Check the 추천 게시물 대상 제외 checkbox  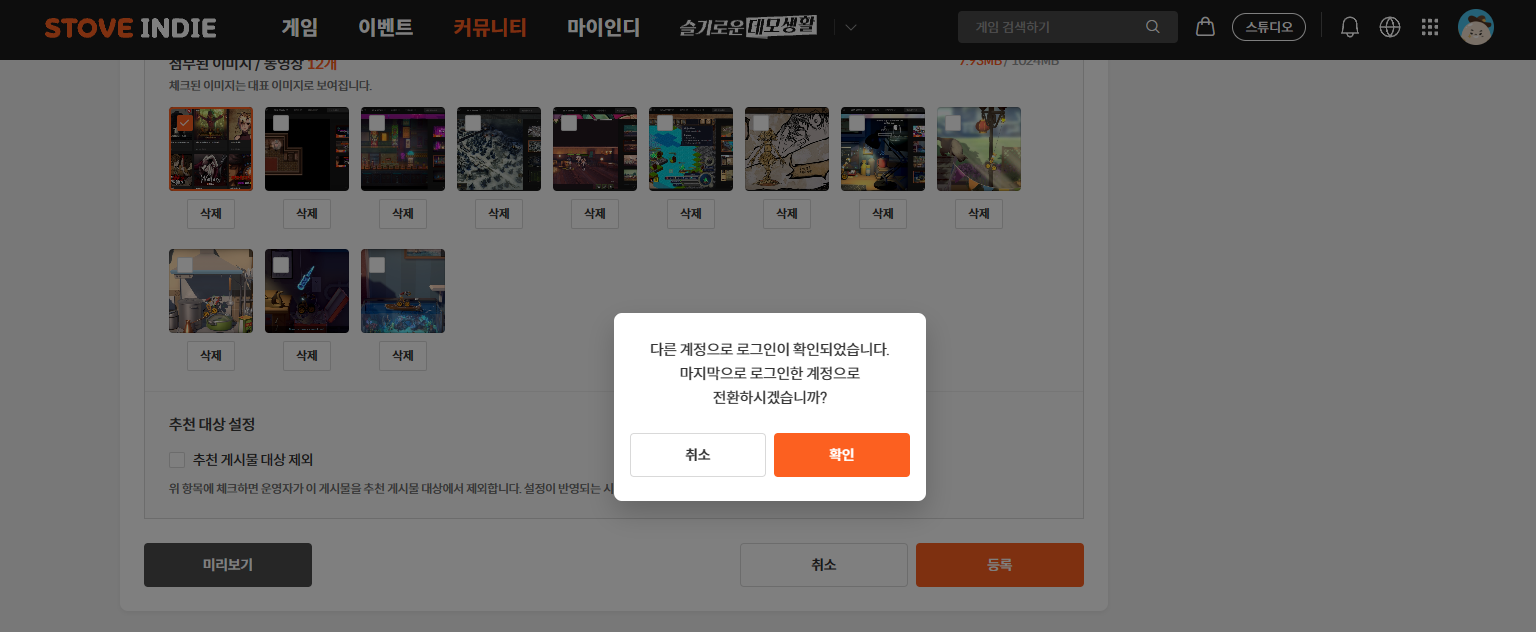click(177, 460)
